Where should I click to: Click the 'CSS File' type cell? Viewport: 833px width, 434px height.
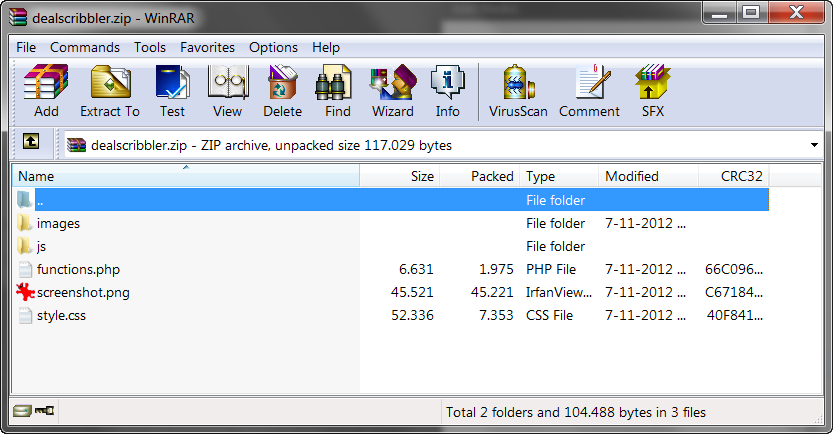click(549, 316)
